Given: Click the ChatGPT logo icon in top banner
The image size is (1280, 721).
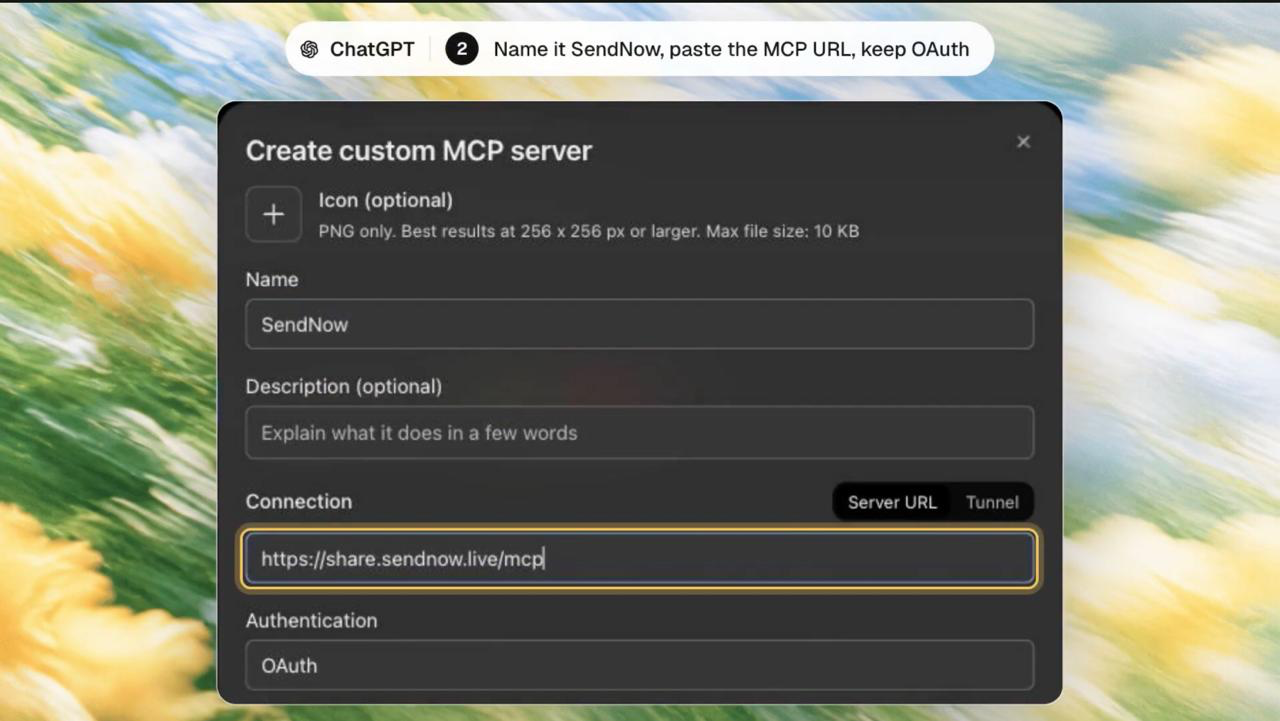Looking at the screenshot, I should click(310, 49).
